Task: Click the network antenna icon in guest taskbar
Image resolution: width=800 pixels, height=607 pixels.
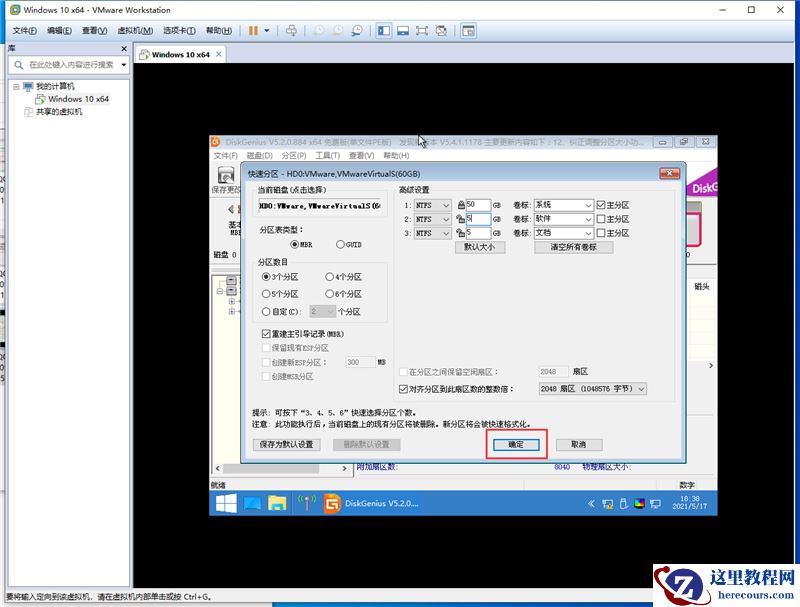Action: [x=307, y=503]
